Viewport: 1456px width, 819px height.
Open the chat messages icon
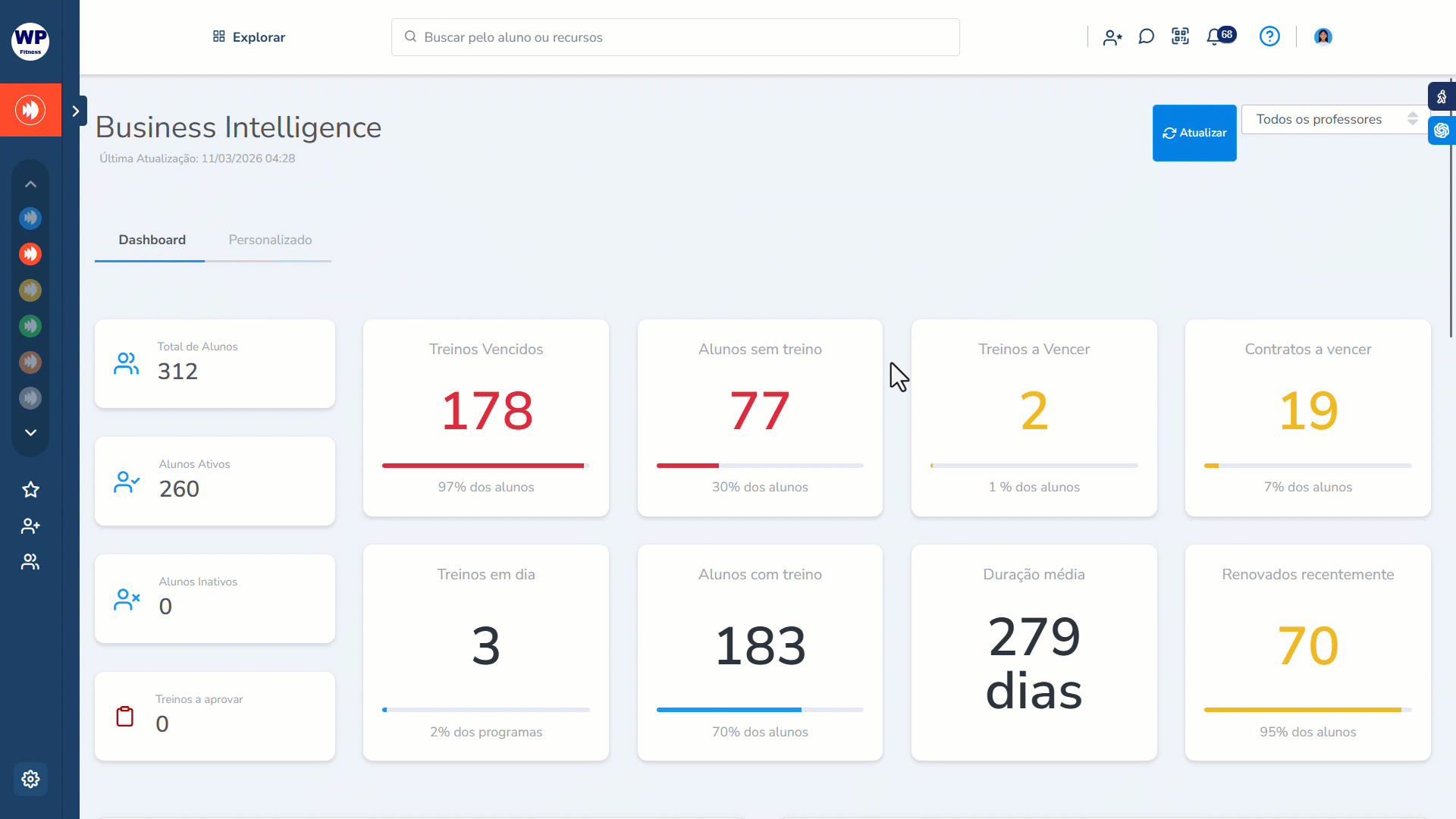pos(1146,36)
